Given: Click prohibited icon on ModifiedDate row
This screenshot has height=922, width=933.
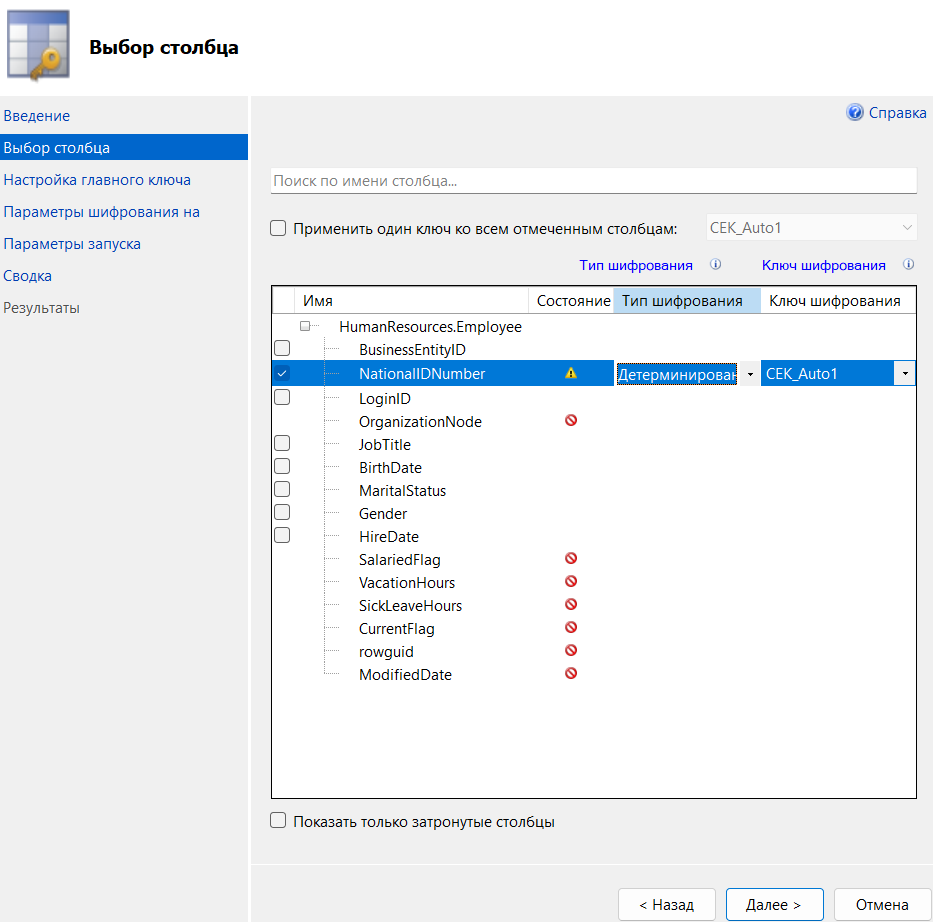Looking at the screenshot, I should (x=571, y=673).
